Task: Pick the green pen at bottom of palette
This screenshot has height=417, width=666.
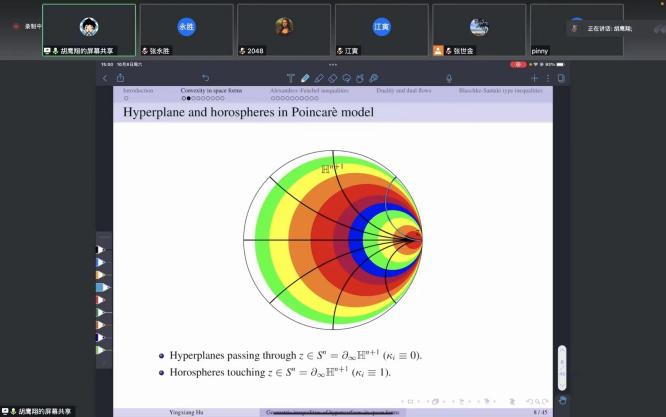Action: click(x=102, y=350)
